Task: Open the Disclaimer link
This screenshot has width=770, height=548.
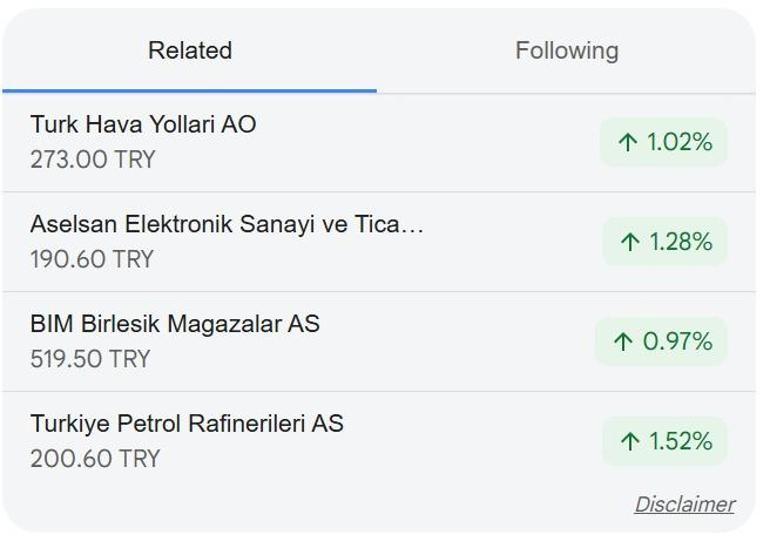Action: pos(684,504)
